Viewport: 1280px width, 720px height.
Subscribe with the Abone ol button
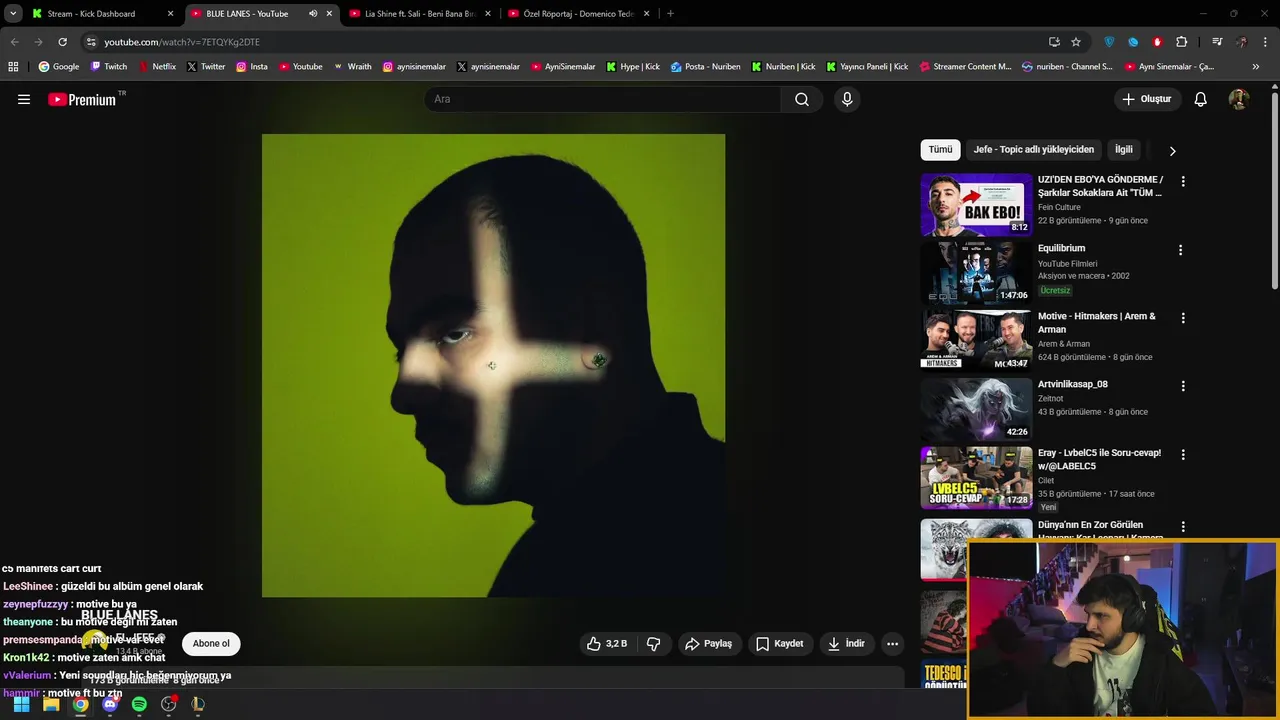(211, 644)
